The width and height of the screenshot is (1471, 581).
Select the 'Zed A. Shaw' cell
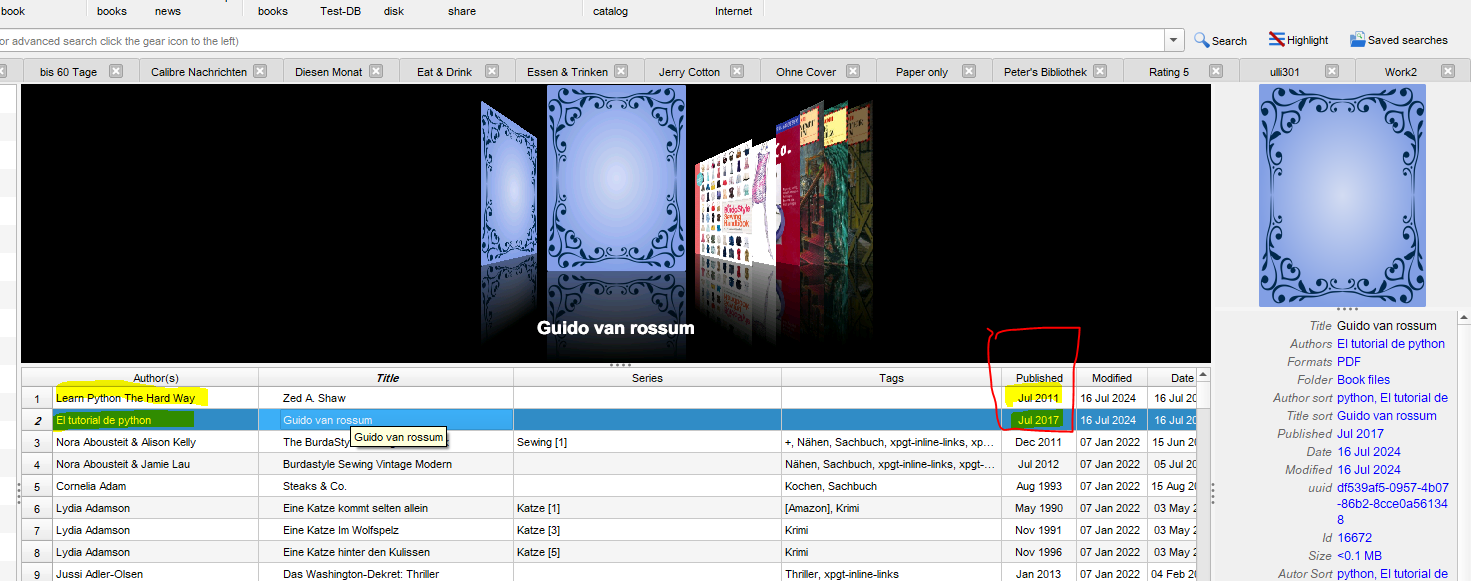386,398
